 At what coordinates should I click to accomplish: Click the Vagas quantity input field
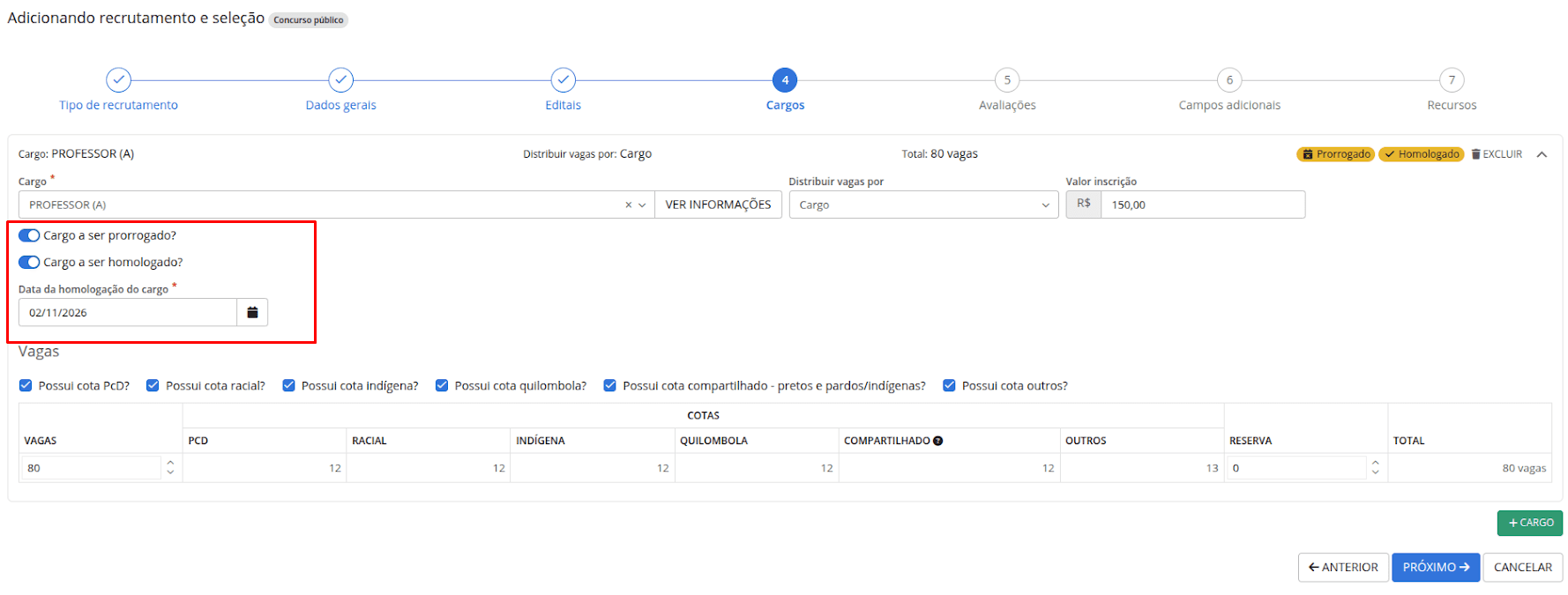(x=91, y=467)
